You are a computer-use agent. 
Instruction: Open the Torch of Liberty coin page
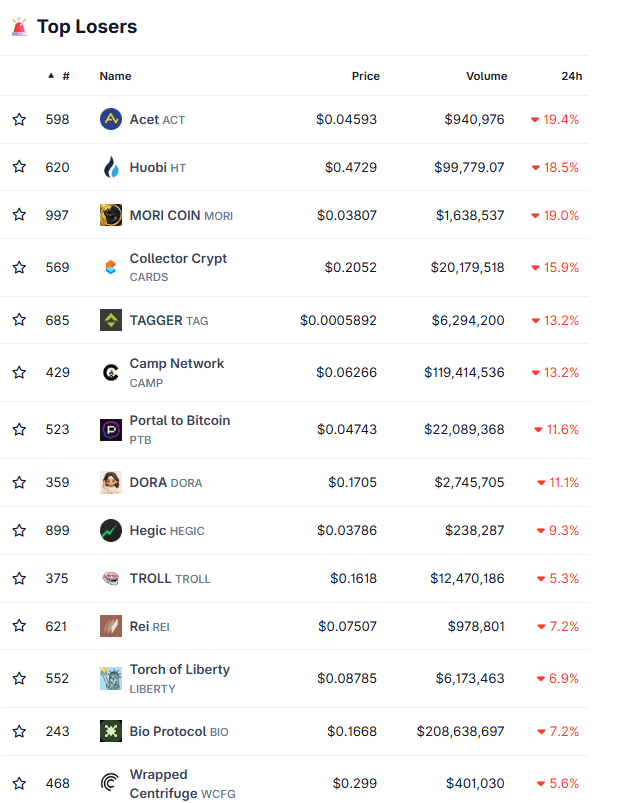click(179, 670)
